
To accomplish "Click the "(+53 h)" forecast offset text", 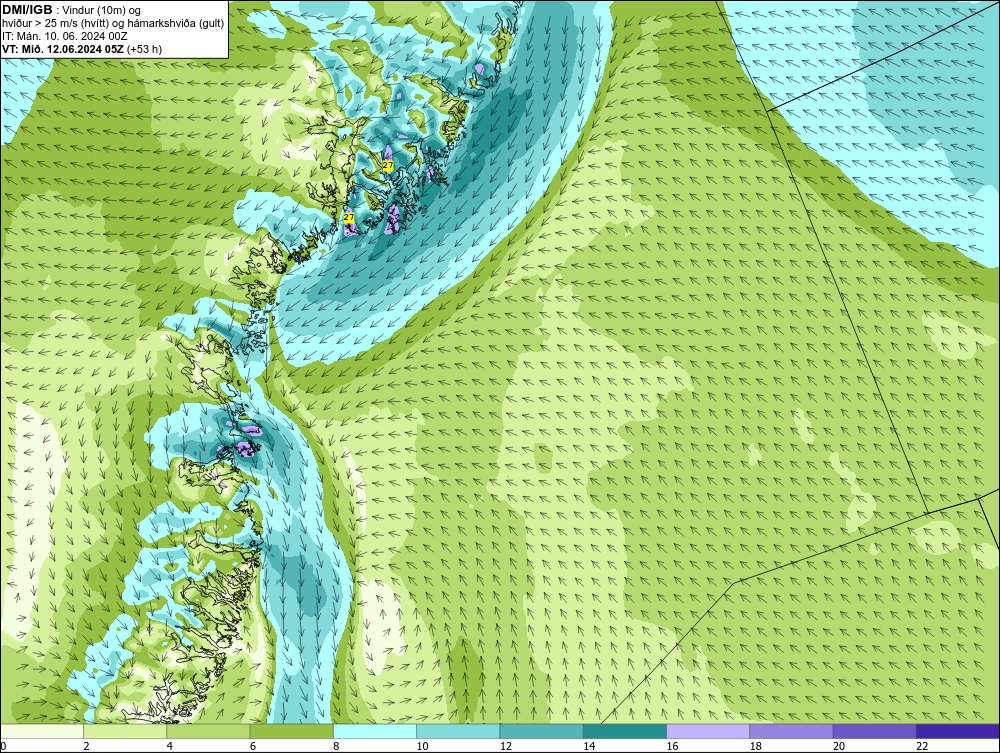I will 145,49.
